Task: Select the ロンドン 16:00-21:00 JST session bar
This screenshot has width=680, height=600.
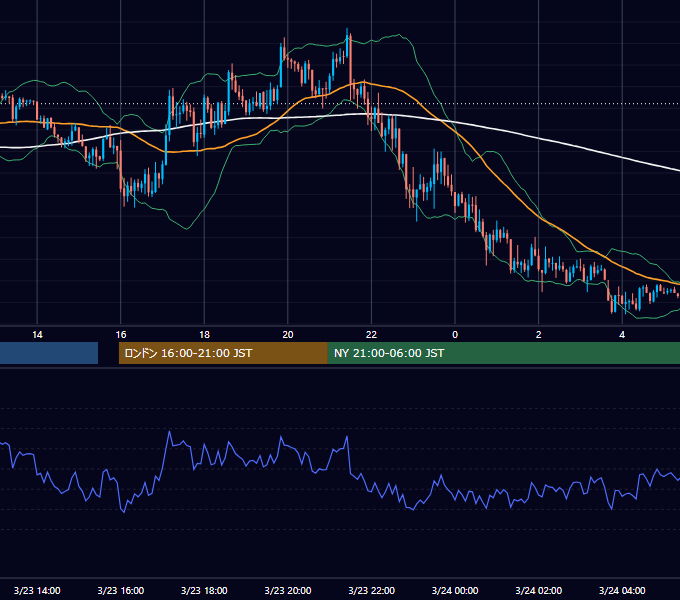Action: click(x=223, y=353)
